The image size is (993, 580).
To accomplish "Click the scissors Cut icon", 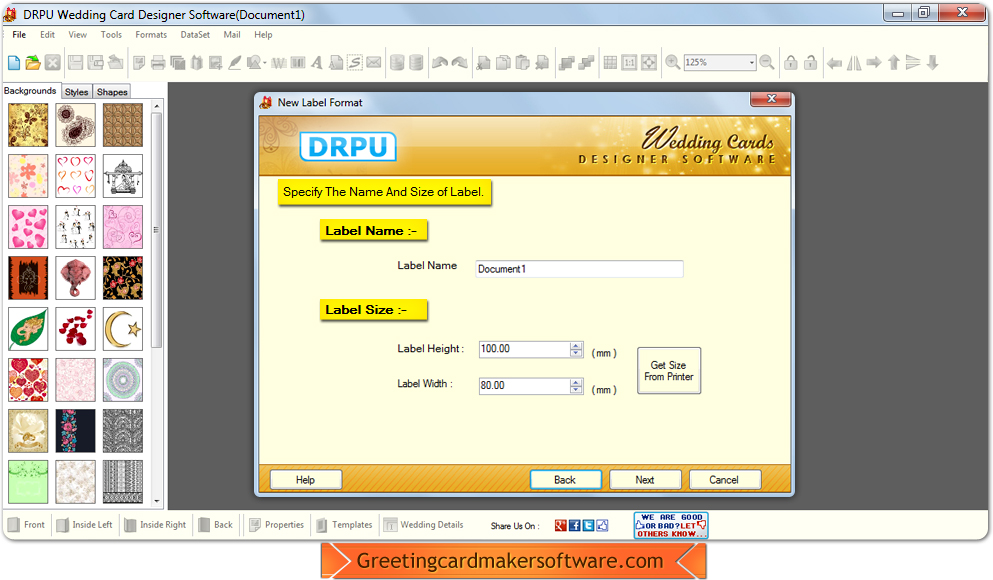I will 483,62.
